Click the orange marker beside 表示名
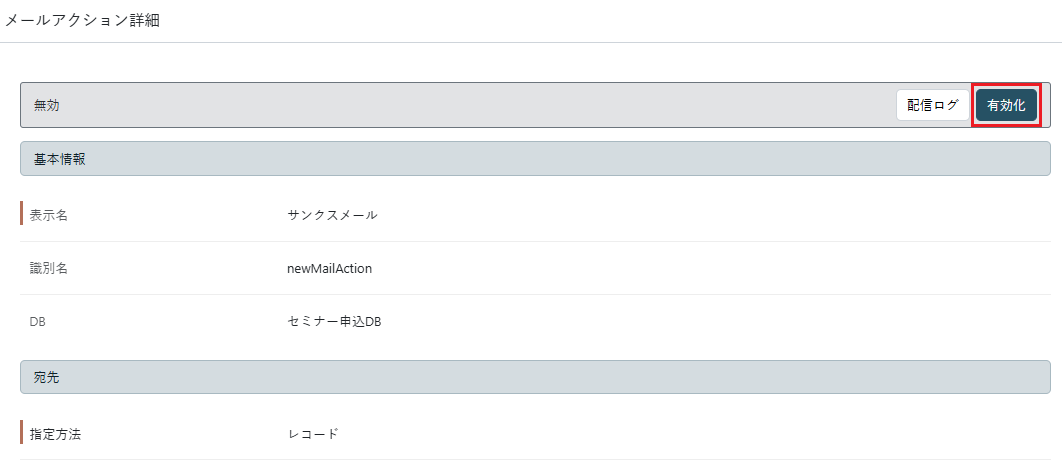Image resolution: width=1062 pixels, height=469 pixels. [x=22, y=213]
